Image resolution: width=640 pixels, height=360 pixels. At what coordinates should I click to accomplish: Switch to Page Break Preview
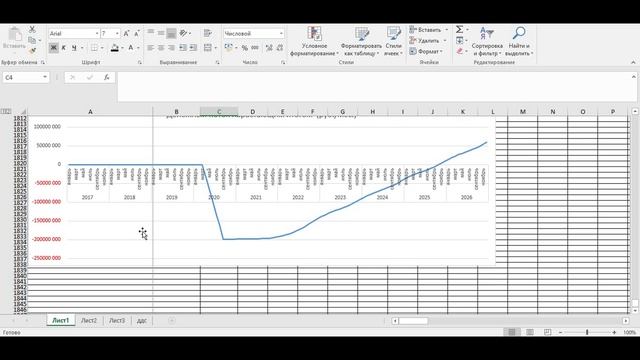tap(547, 332)
